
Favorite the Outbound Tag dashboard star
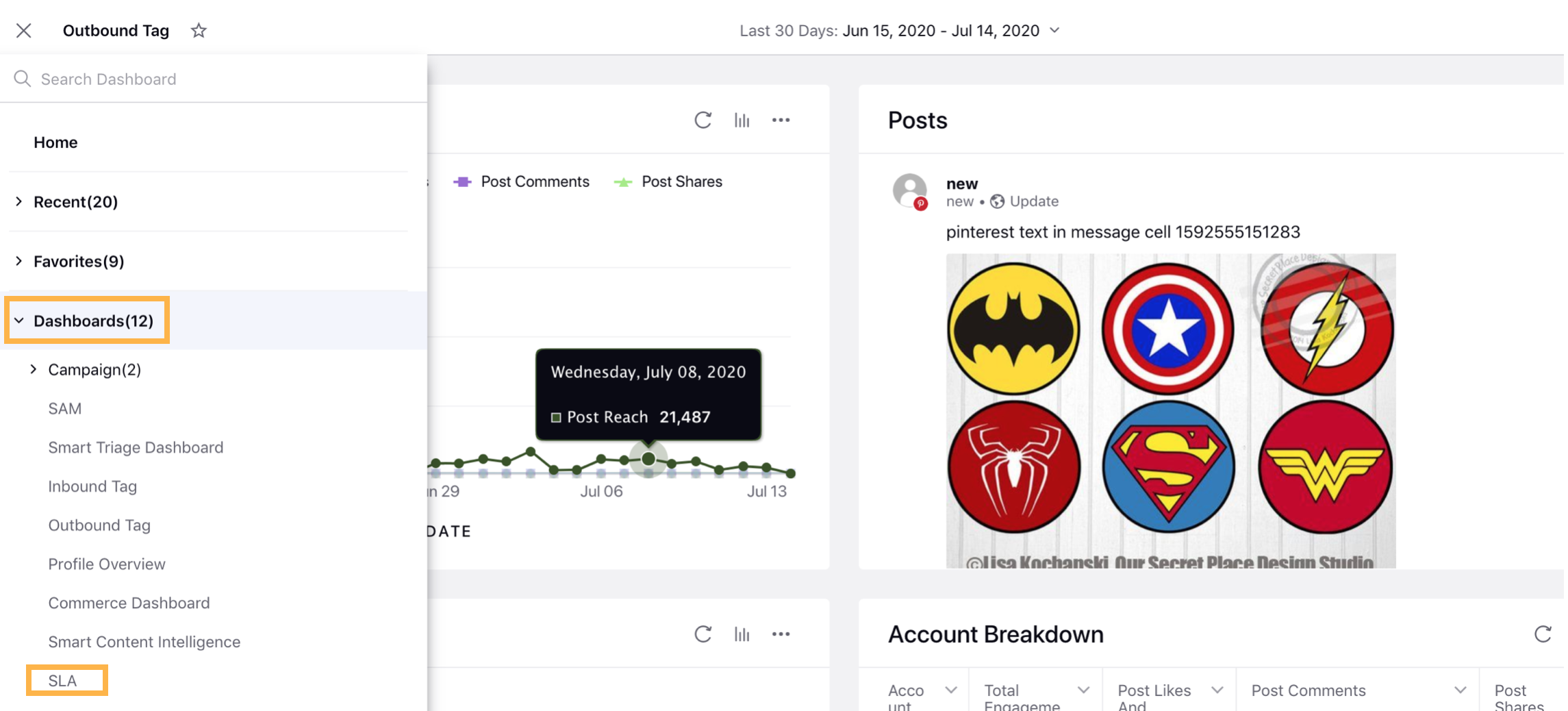tap(199, 30)
